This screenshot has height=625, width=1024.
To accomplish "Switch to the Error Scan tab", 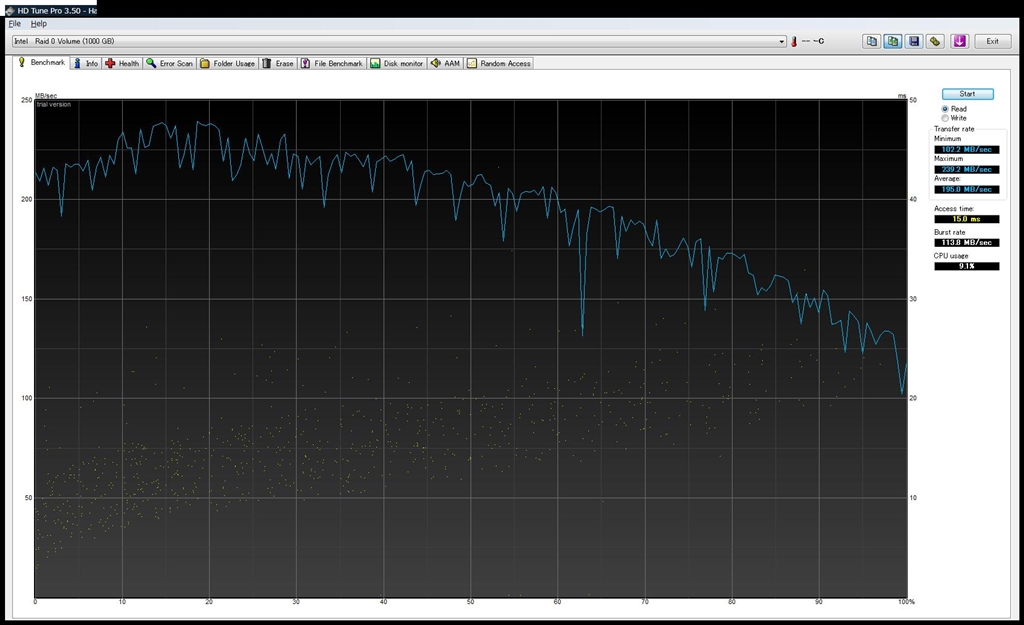I will (x=170, y=63).
